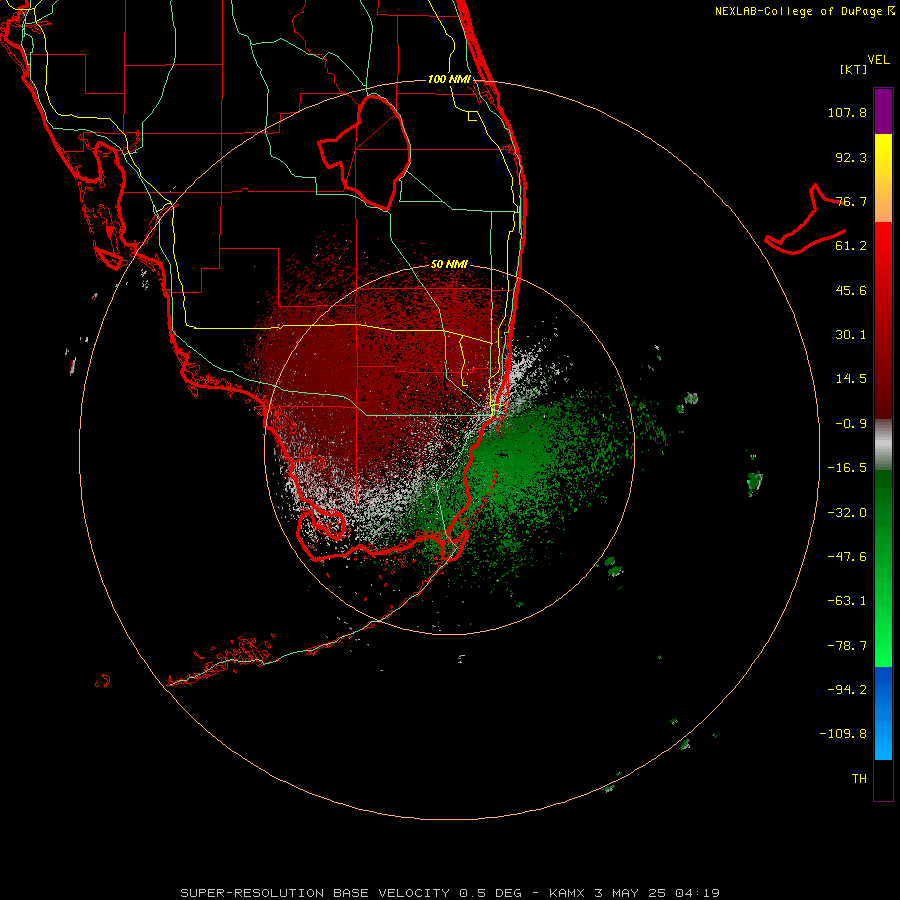Click the -63.1 velocity scale value
The height and width of the screenshot is (900, 900).
coord(847,601)
